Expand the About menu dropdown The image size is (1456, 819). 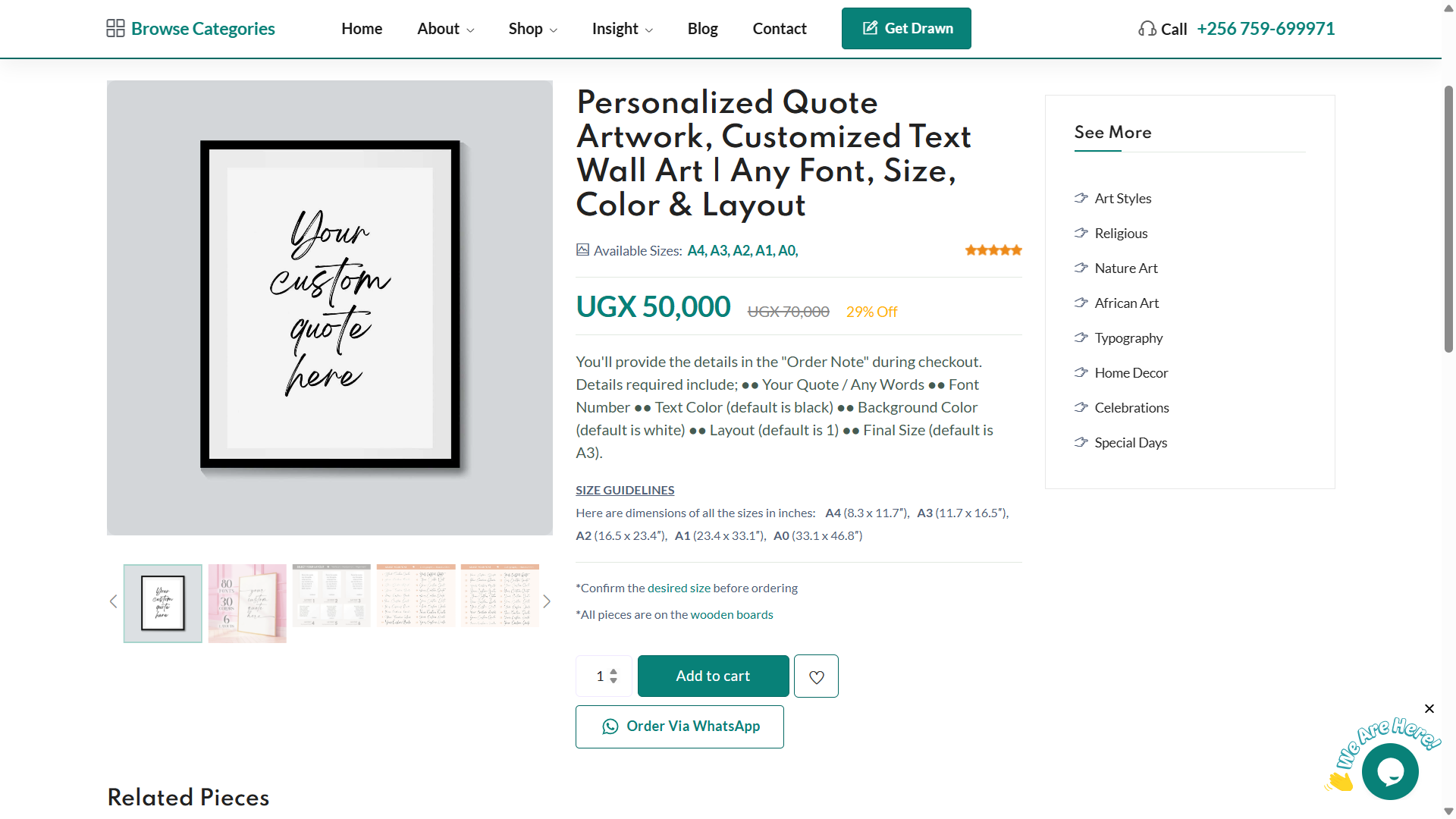446,29
